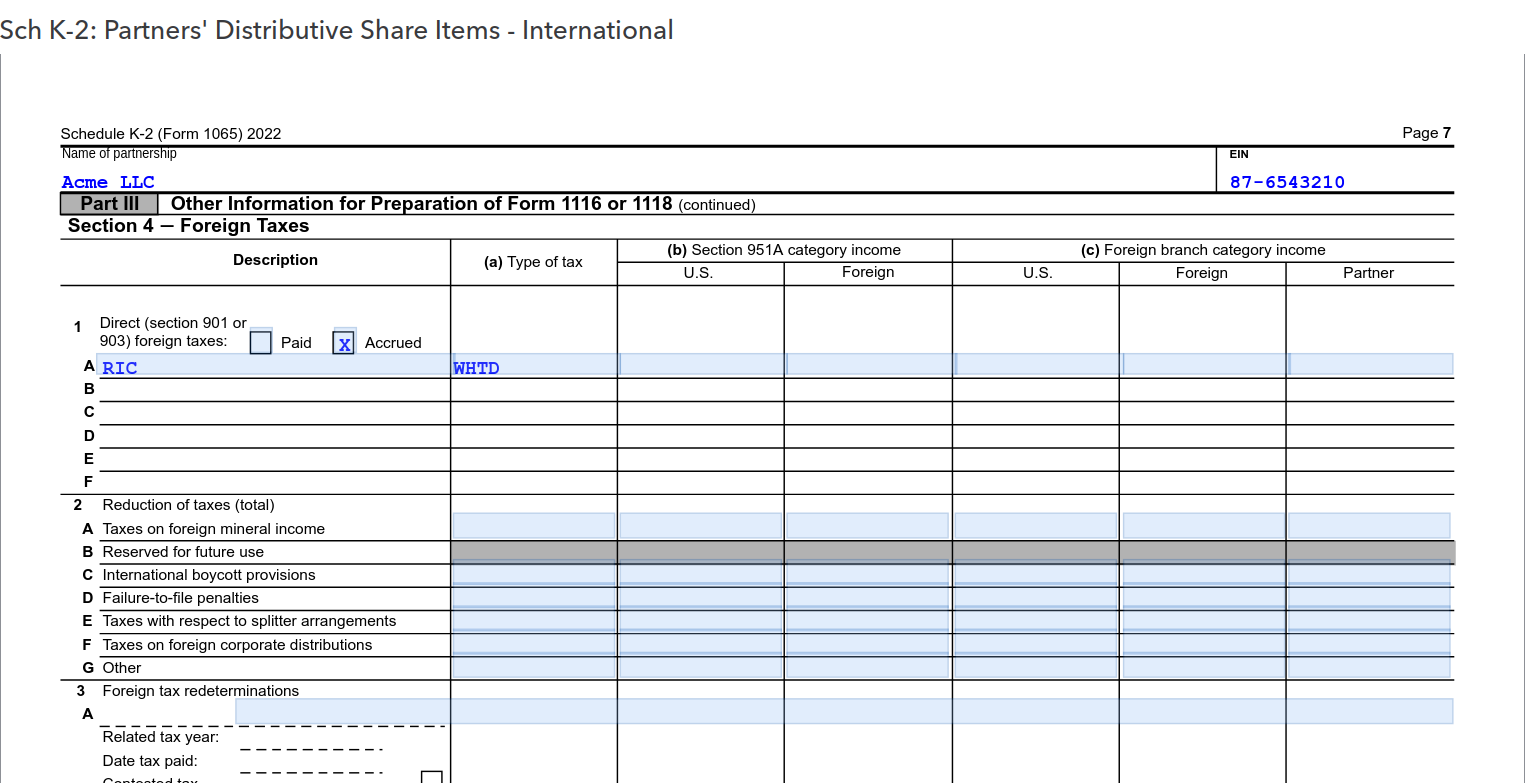Click row A Section 951A U.S. field
Image resolution: width=1525 pixels, height=783 pixels.
pos(701,365)
